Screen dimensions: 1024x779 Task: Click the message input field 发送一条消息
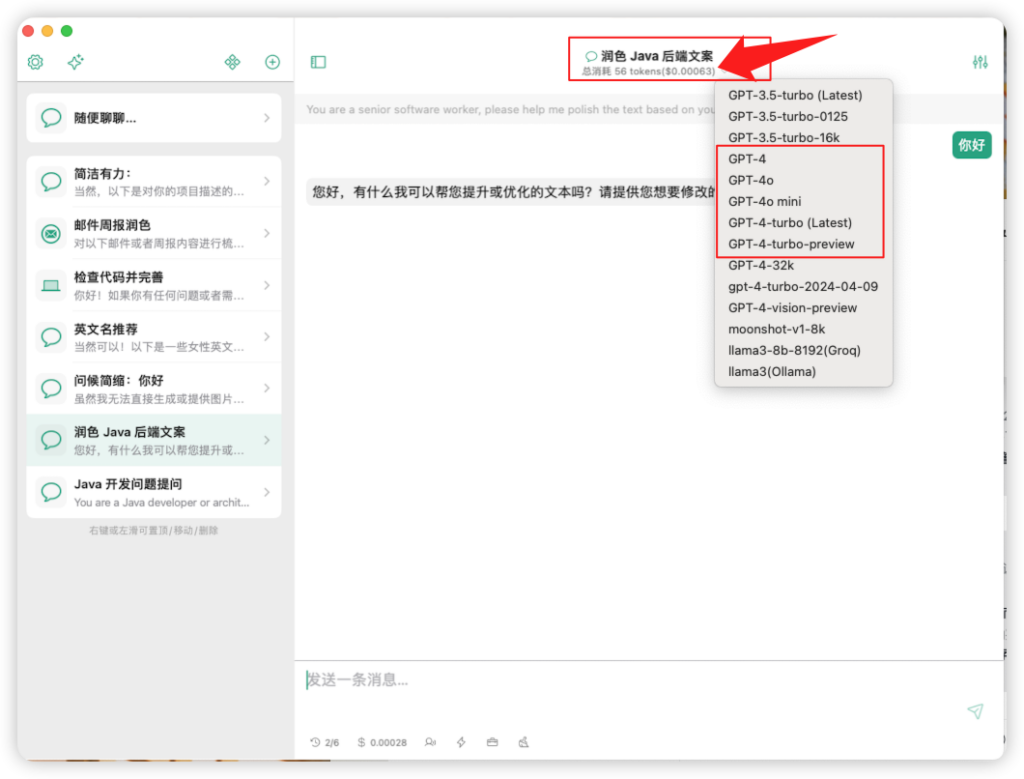point(633,681)
